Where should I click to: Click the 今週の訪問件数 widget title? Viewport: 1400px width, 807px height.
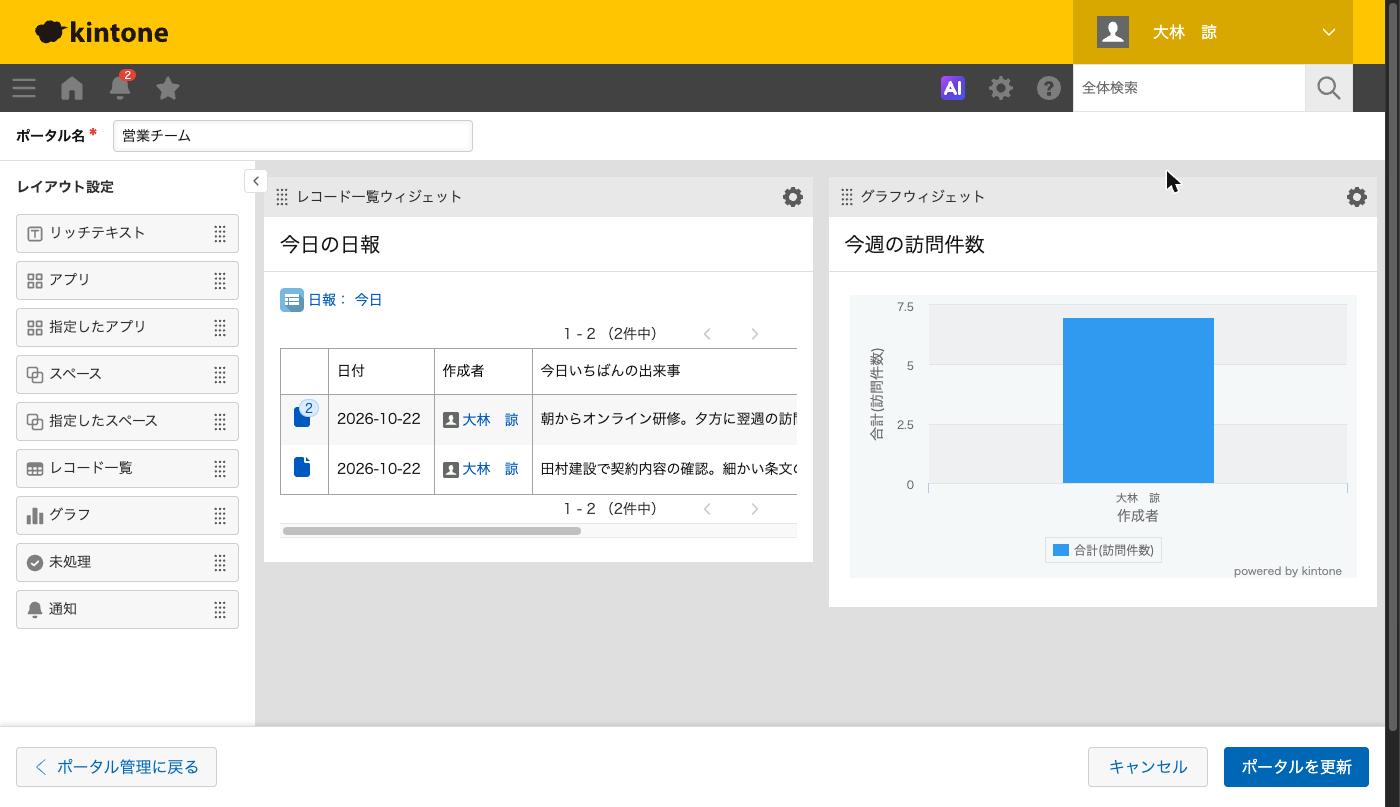click(915, 245)
